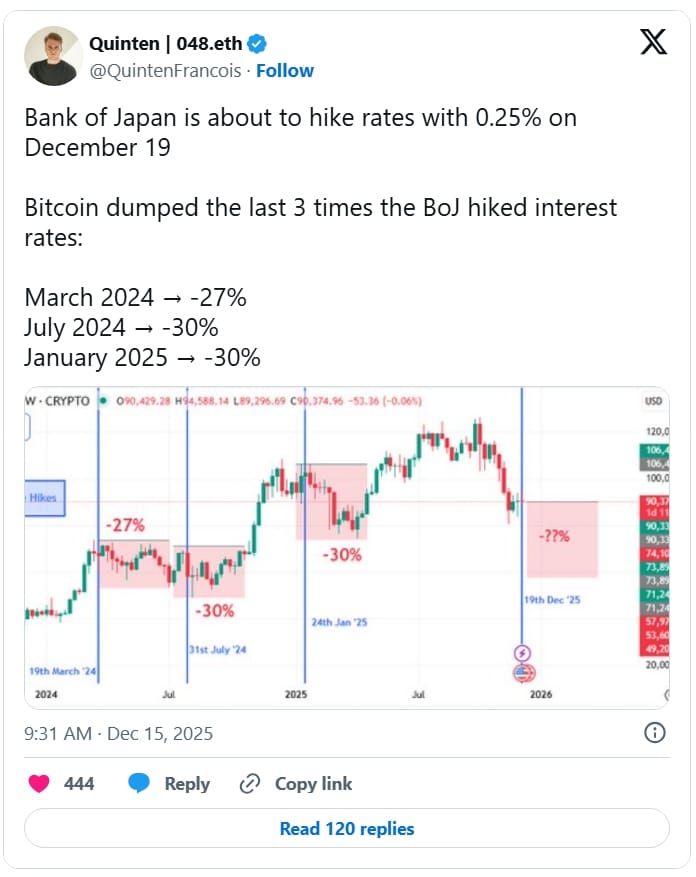Open the Reply speech bubble icon
Screen dimensions: 696x877
(x=140, y=784)
